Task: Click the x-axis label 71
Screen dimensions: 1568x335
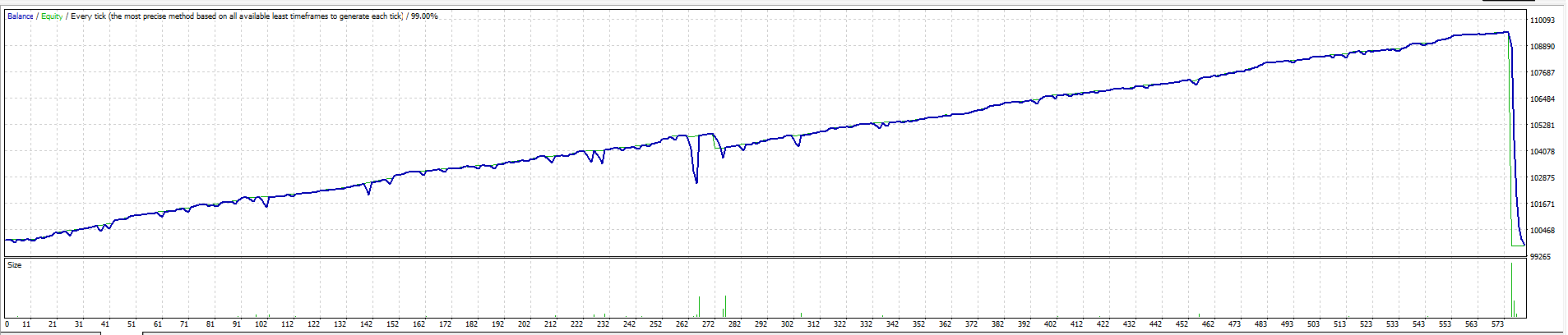Action: click(184, 324)
